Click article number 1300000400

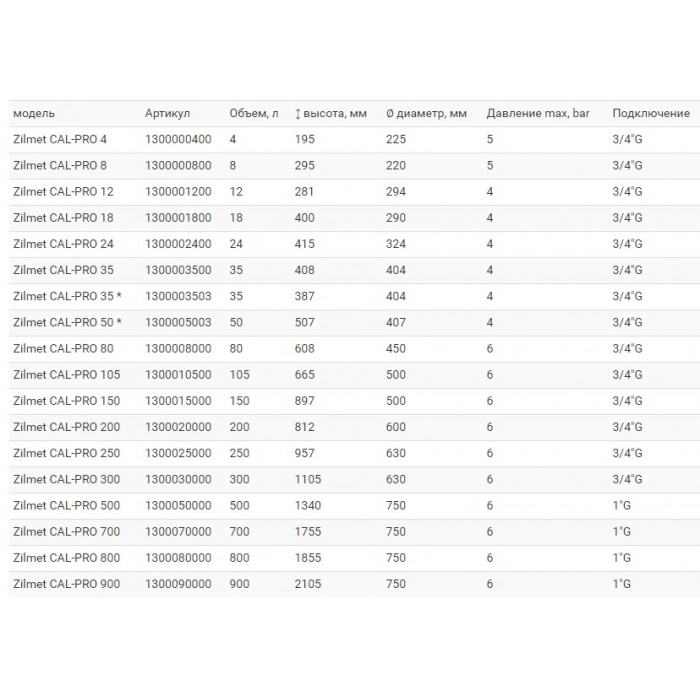point(178,139)
